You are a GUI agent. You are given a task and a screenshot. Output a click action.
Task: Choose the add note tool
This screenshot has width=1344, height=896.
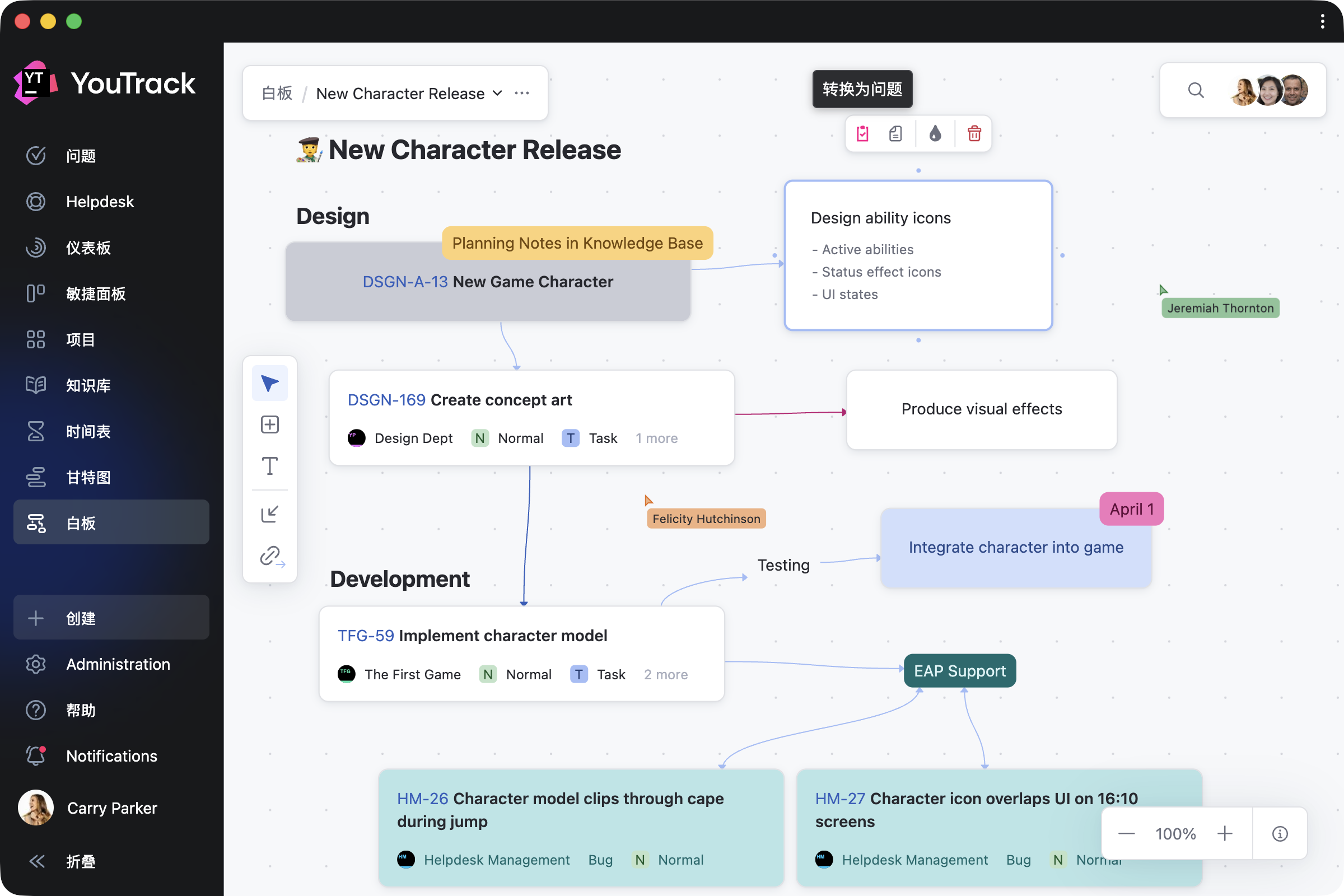[x=270, y=424]
